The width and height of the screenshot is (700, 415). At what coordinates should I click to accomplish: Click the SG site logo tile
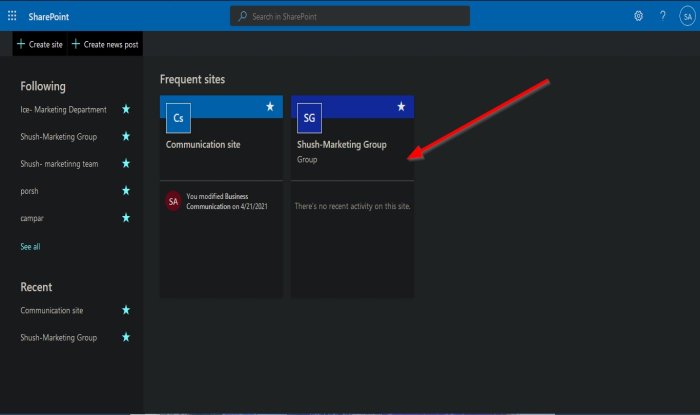(309, 118)
